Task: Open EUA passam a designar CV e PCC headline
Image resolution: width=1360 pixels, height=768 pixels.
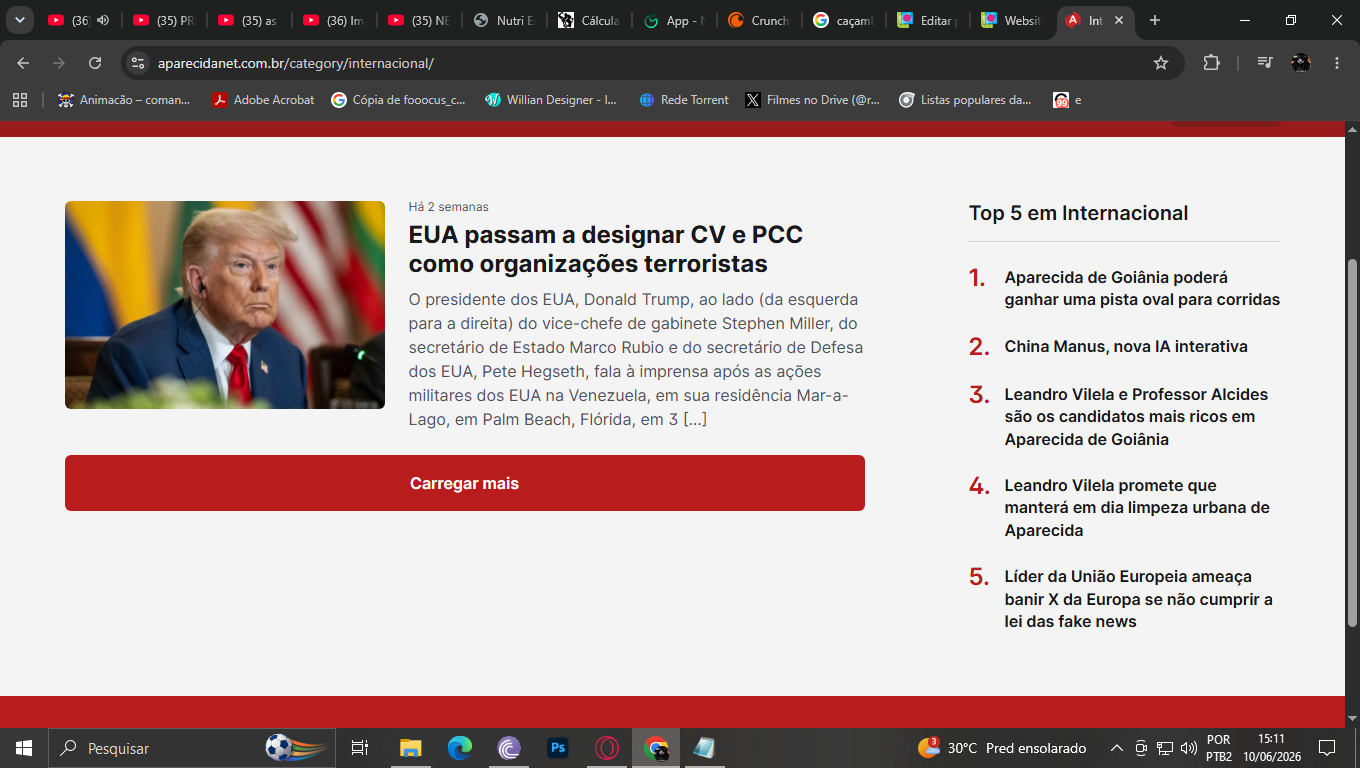Action: point(606,249)
